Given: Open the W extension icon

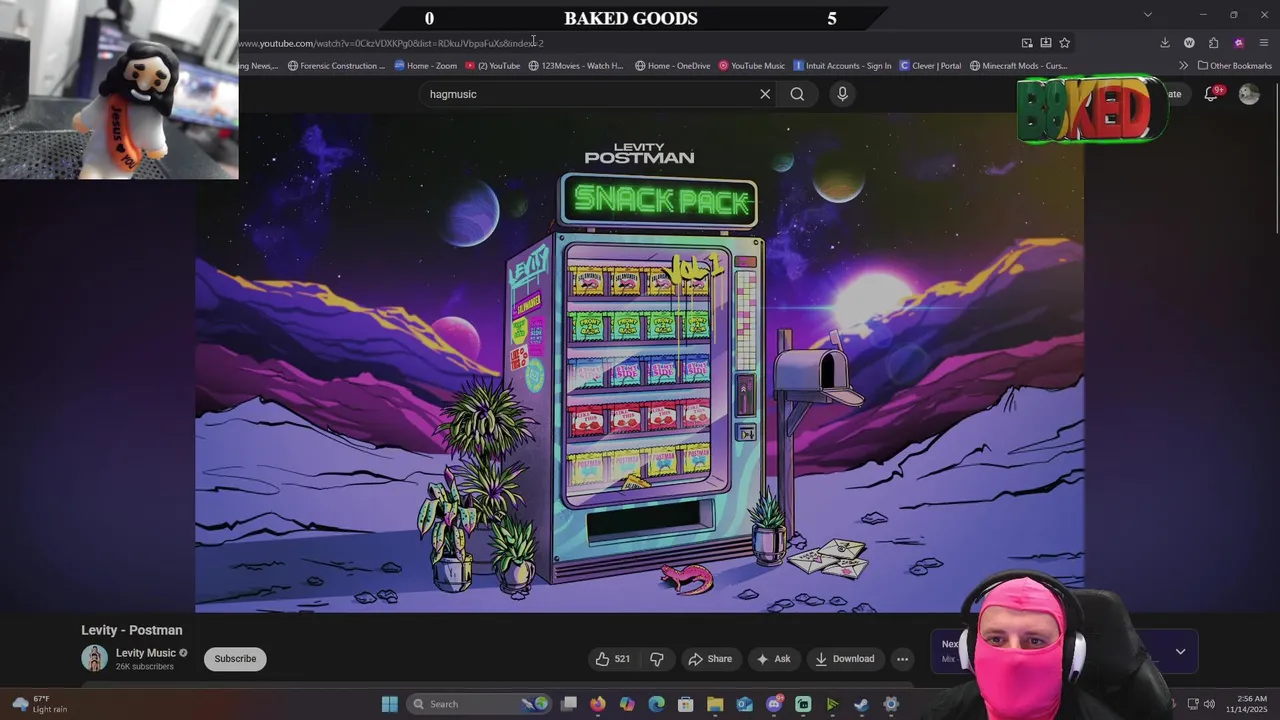Looking at the screenshot, I should click(1189, 43).
